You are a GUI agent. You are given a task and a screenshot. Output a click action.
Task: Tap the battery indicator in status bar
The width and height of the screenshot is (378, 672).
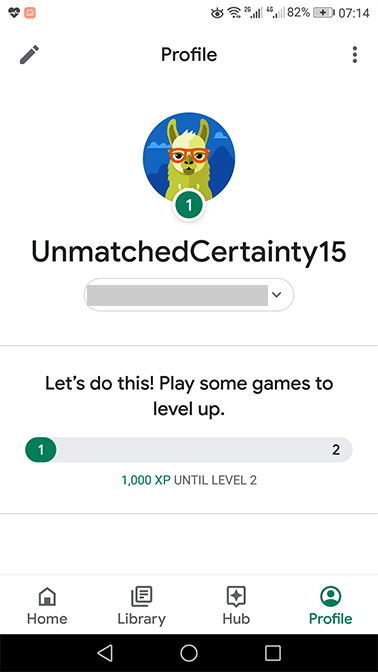click(324, 13)
